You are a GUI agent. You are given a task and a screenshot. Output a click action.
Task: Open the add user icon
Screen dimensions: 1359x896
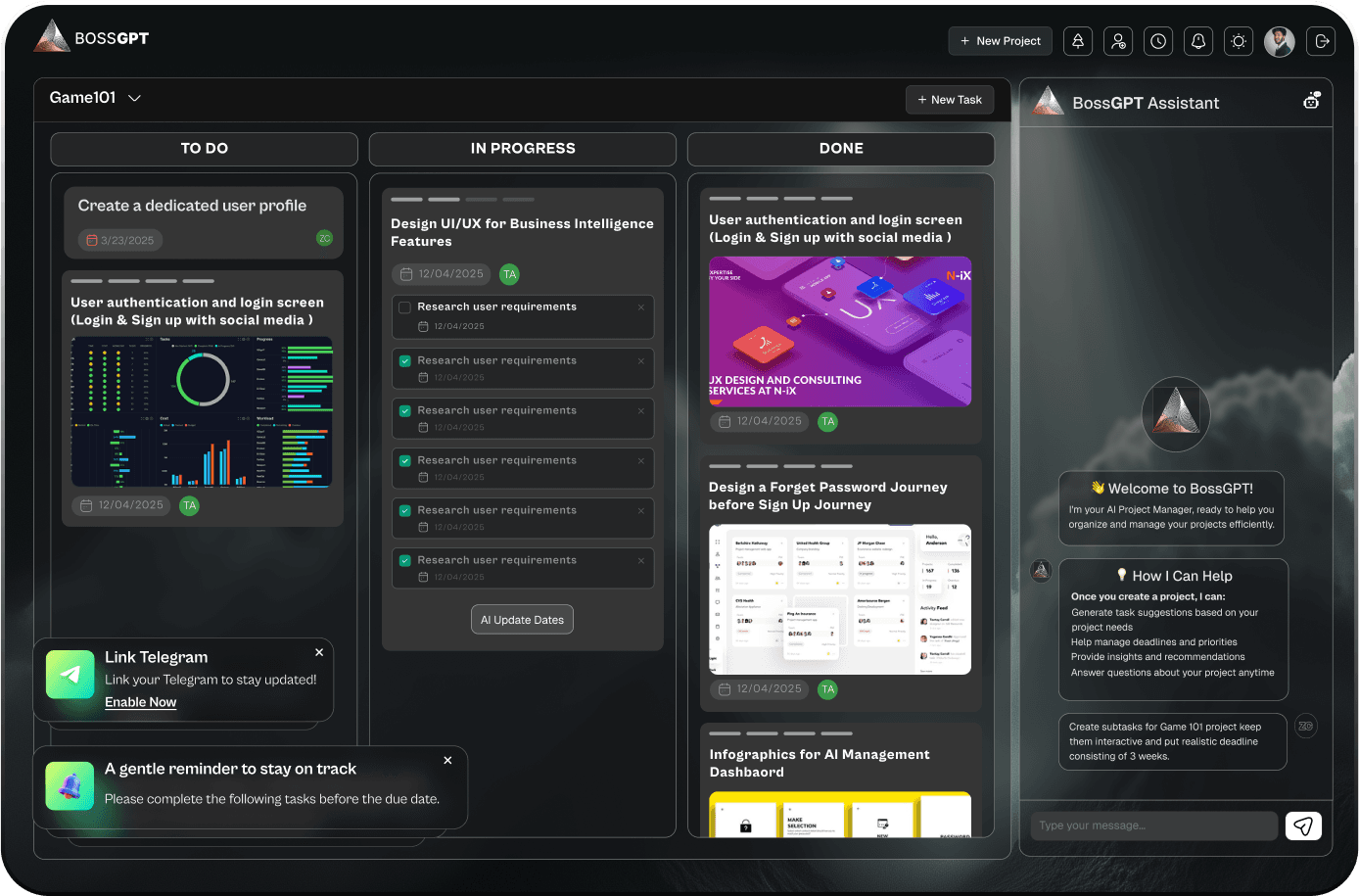(1118, 41)
